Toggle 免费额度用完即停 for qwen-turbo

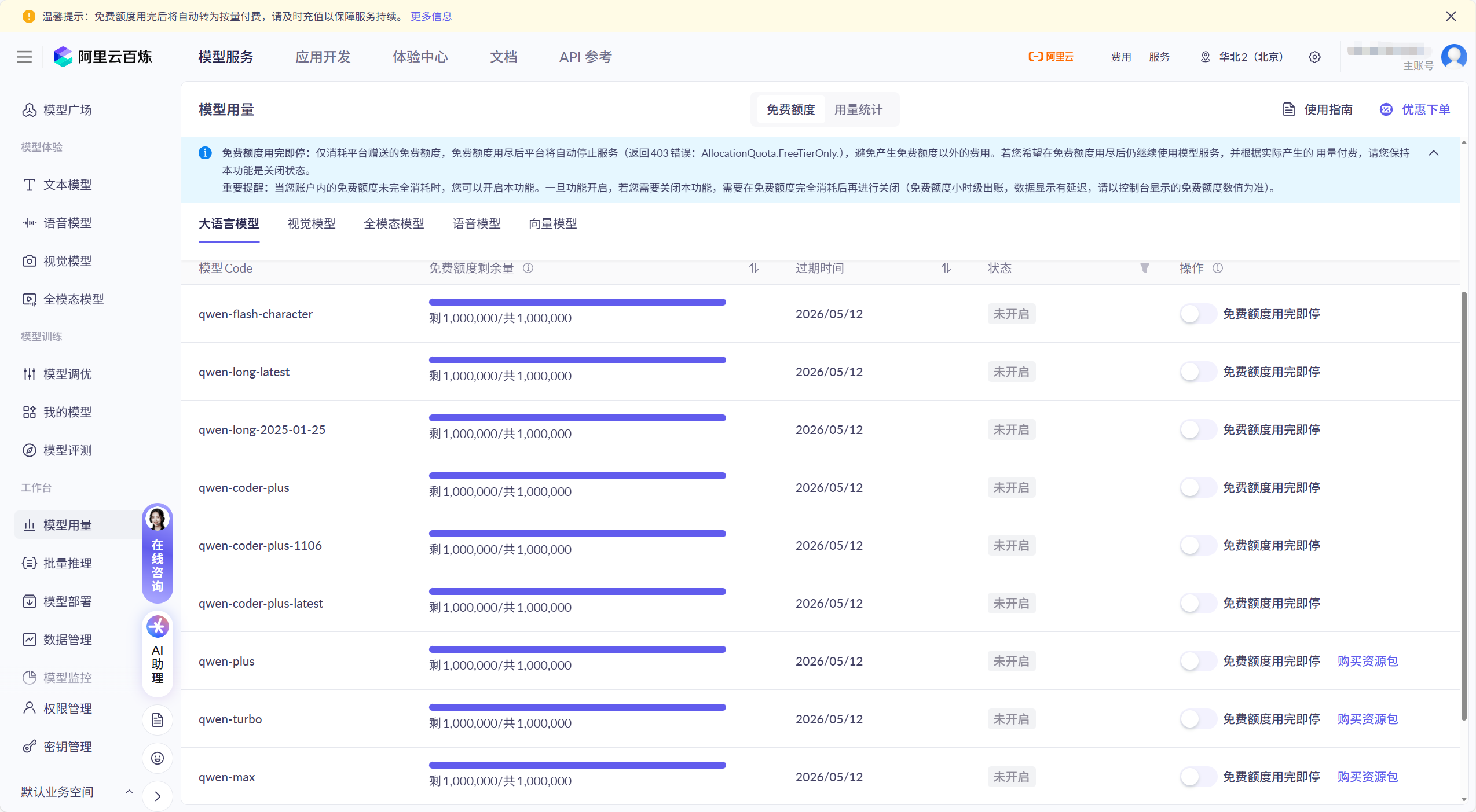tap(1197, 719)
